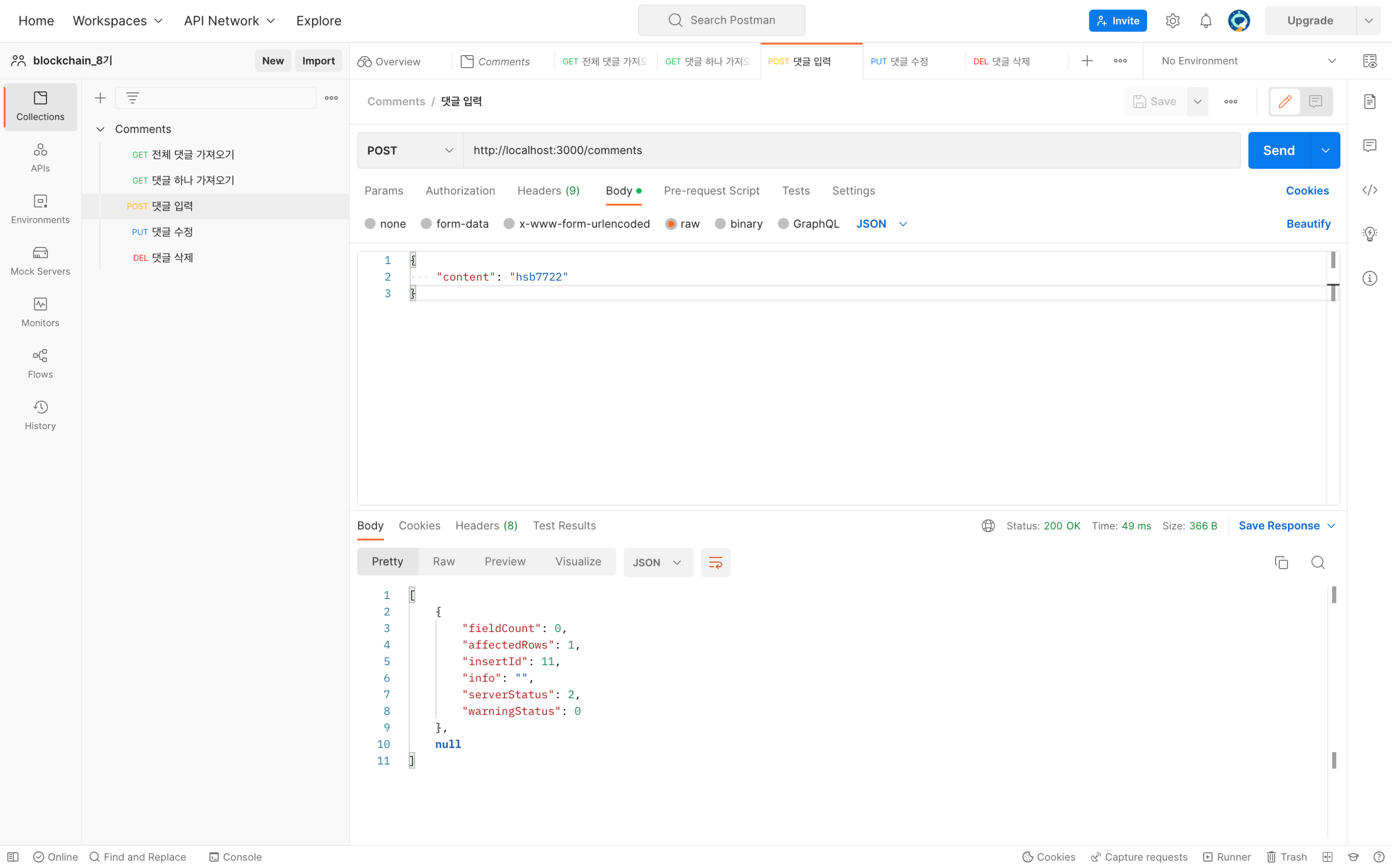Click the Beautify link
The height and width of the screenshot is (868, 1392).
(x=1308, y=224)
